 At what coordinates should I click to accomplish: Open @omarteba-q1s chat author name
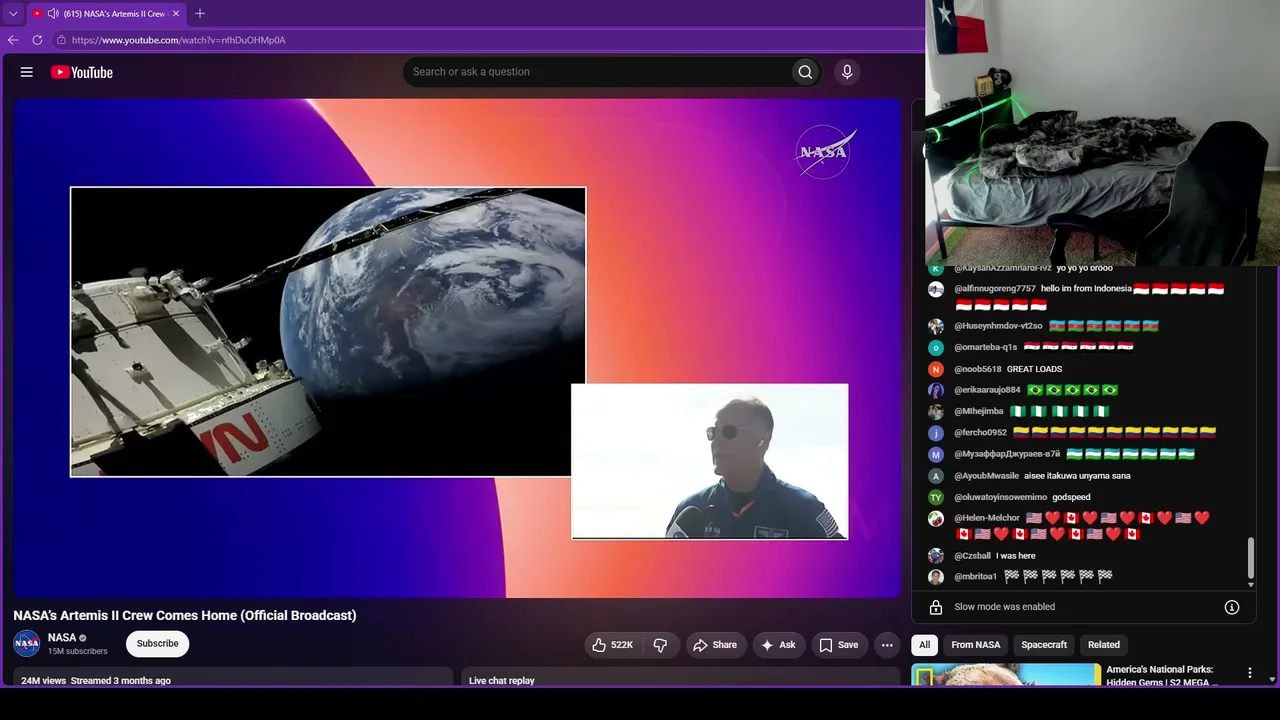pyautogui.click(x=985, y=347)
